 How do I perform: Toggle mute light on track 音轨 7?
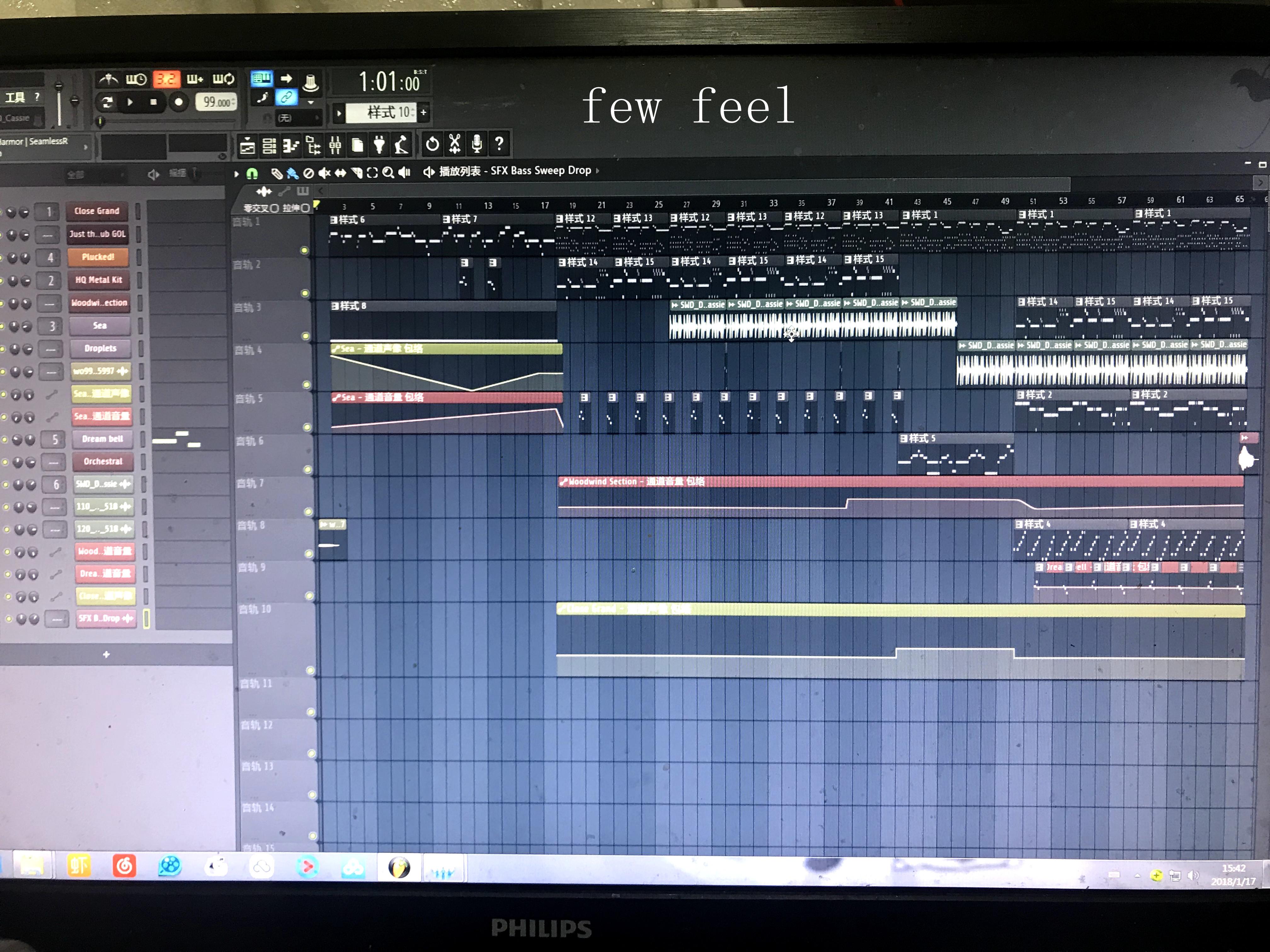(308, 512)
